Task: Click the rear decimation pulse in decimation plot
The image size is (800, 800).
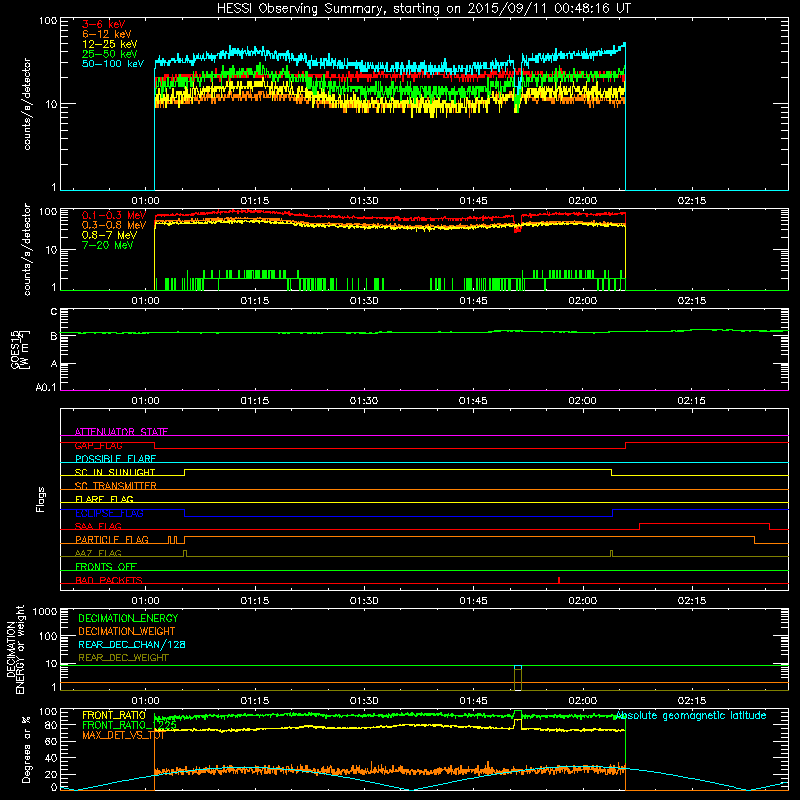Action: [518, 678]
